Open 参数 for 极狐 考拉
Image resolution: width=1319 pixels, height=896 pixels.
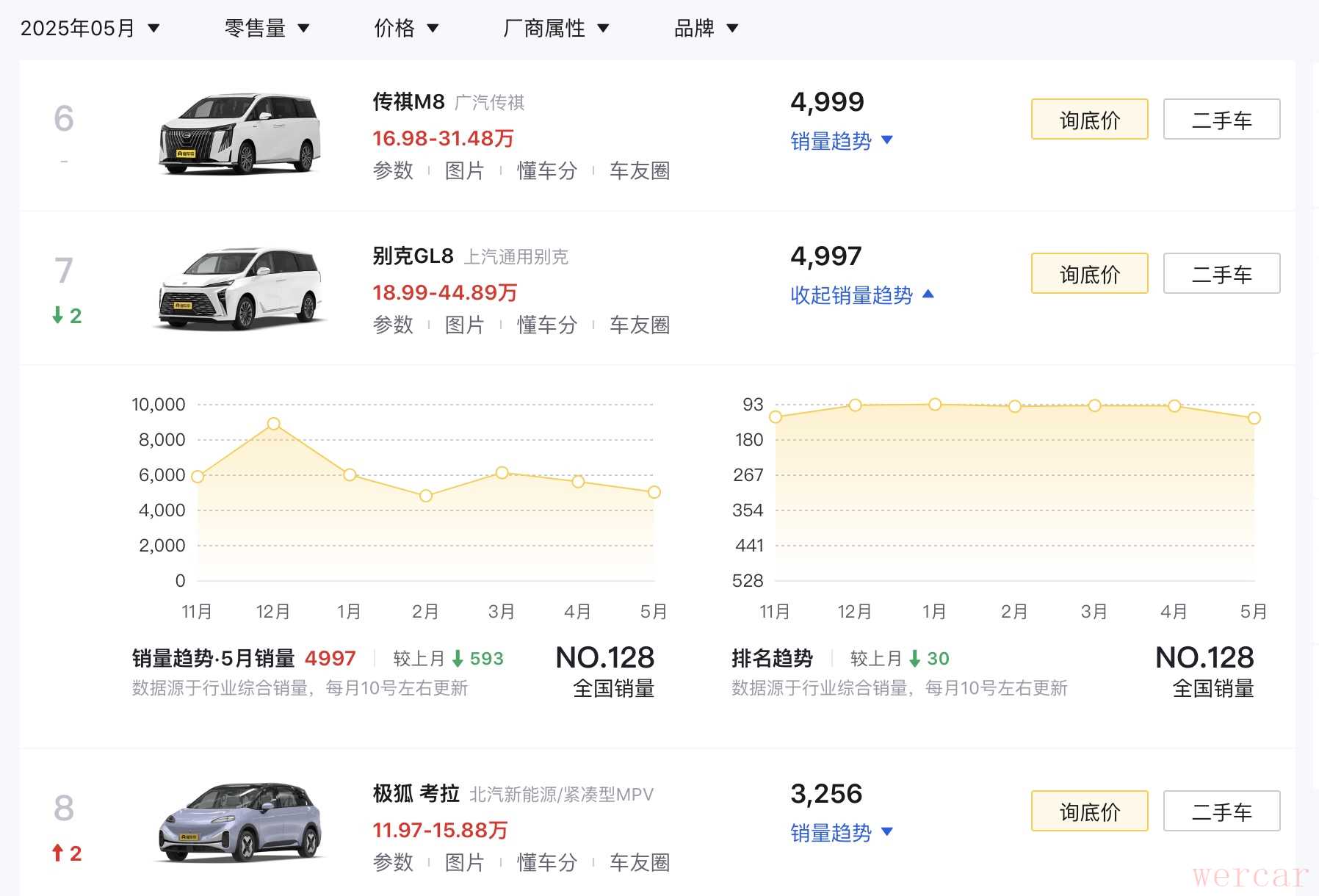point(393,862)
